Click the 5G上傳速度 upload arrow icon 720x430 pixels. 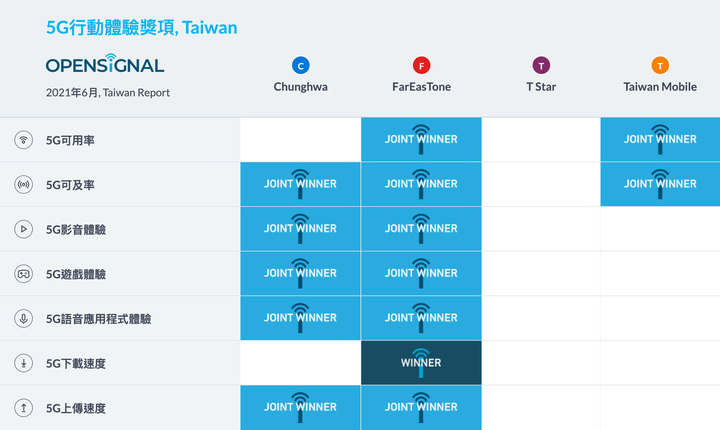(x=23, y=407)
